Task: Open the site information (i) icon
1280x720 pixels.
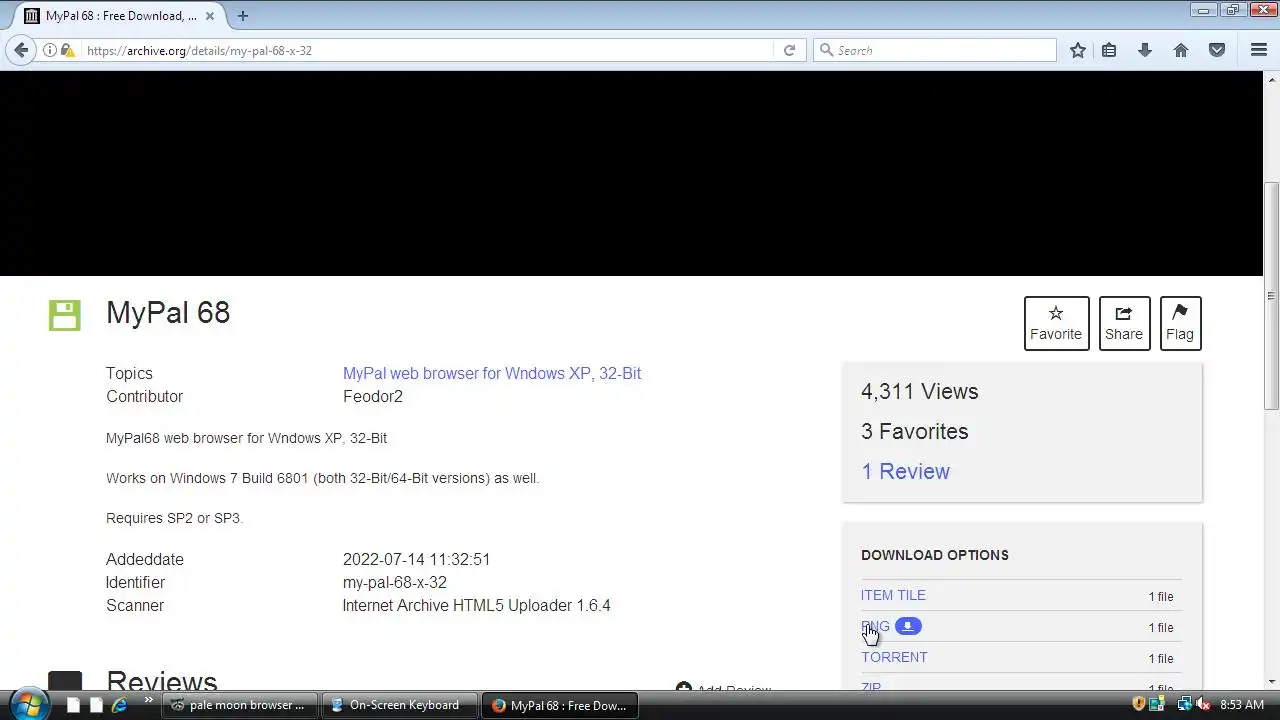Action: (x=49, y=50)
